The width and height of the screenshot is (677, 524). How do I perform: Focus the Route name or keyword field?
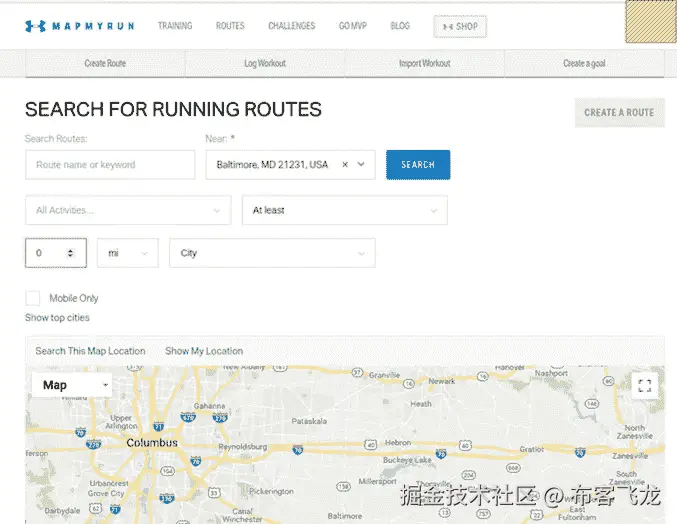click(110, 164)
